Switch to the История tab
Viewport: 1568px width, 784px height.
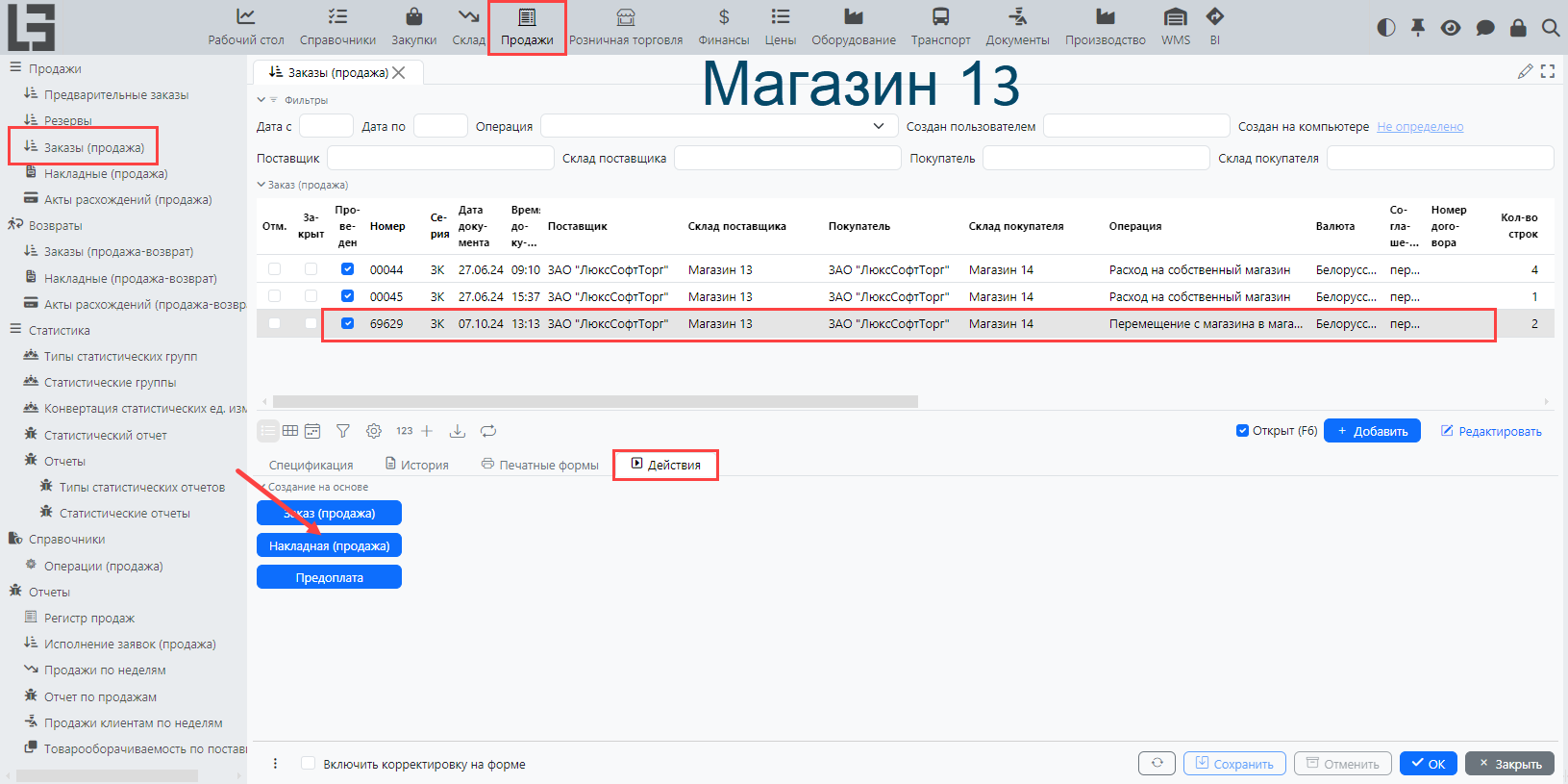point(416,465)
